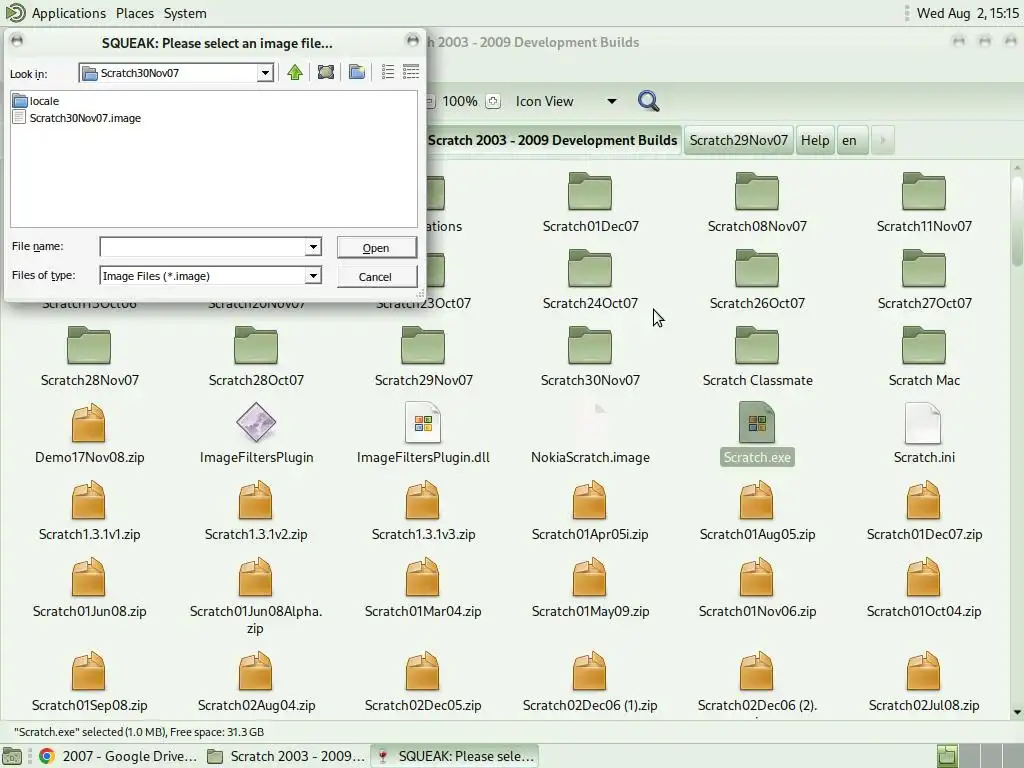The width and height of the screenshot is (1024, 768).
Task: Select the Scratch.ini file
Action: click(x=924, y=434)
